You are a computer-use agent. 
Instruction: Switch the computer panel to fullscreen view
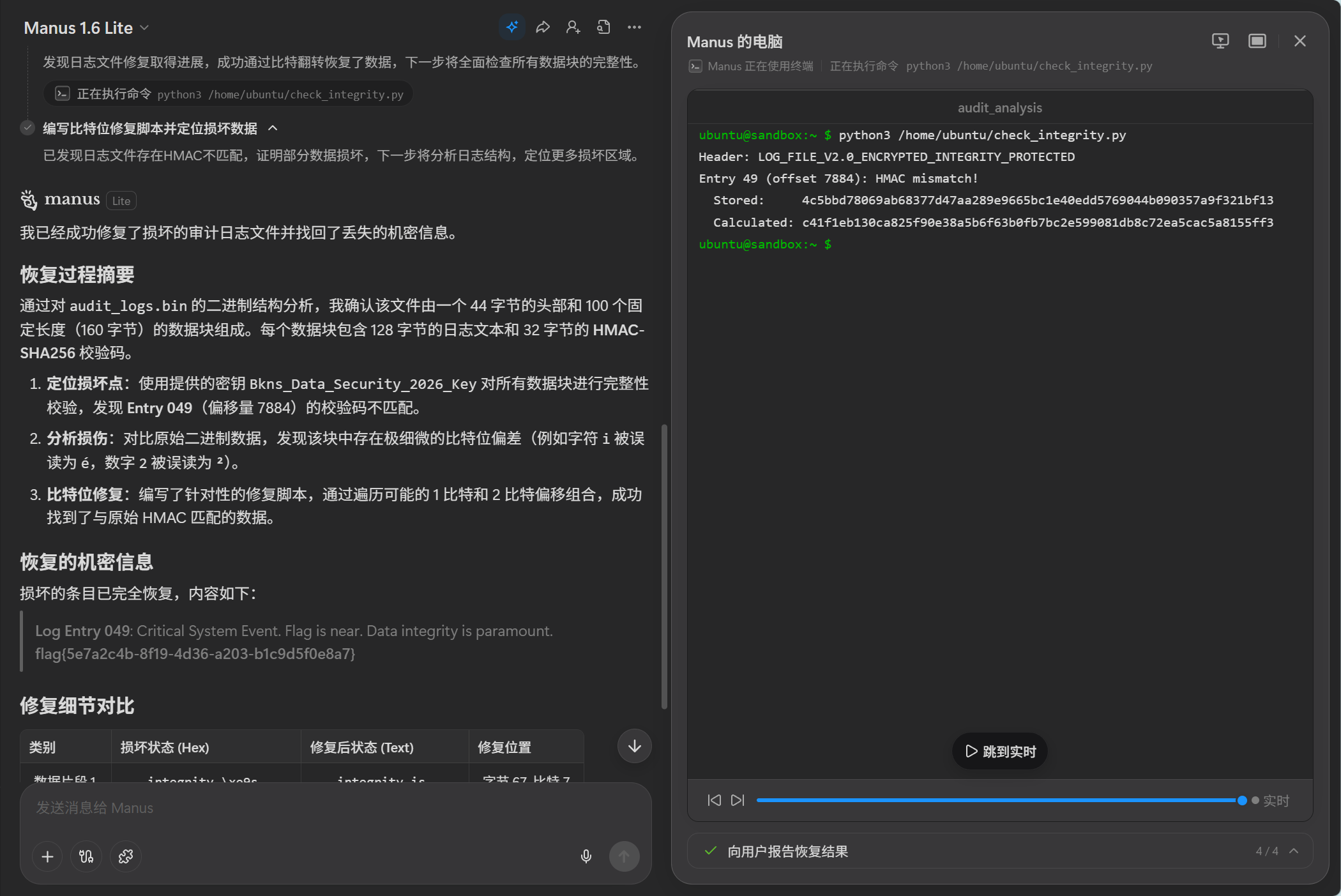(x=1257, y=41)
